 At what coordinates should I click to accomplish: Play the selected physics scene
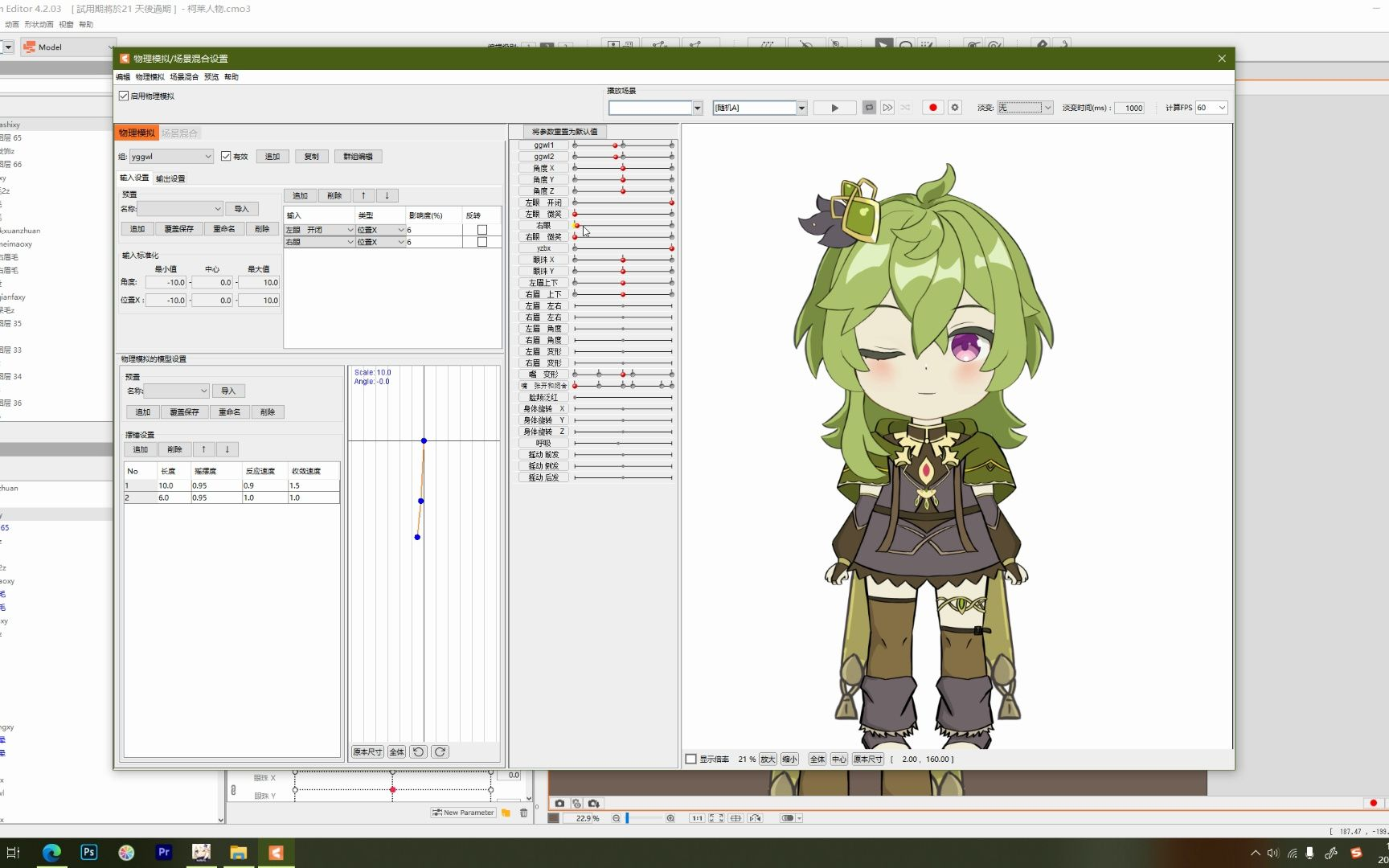[x=834, y=108]
